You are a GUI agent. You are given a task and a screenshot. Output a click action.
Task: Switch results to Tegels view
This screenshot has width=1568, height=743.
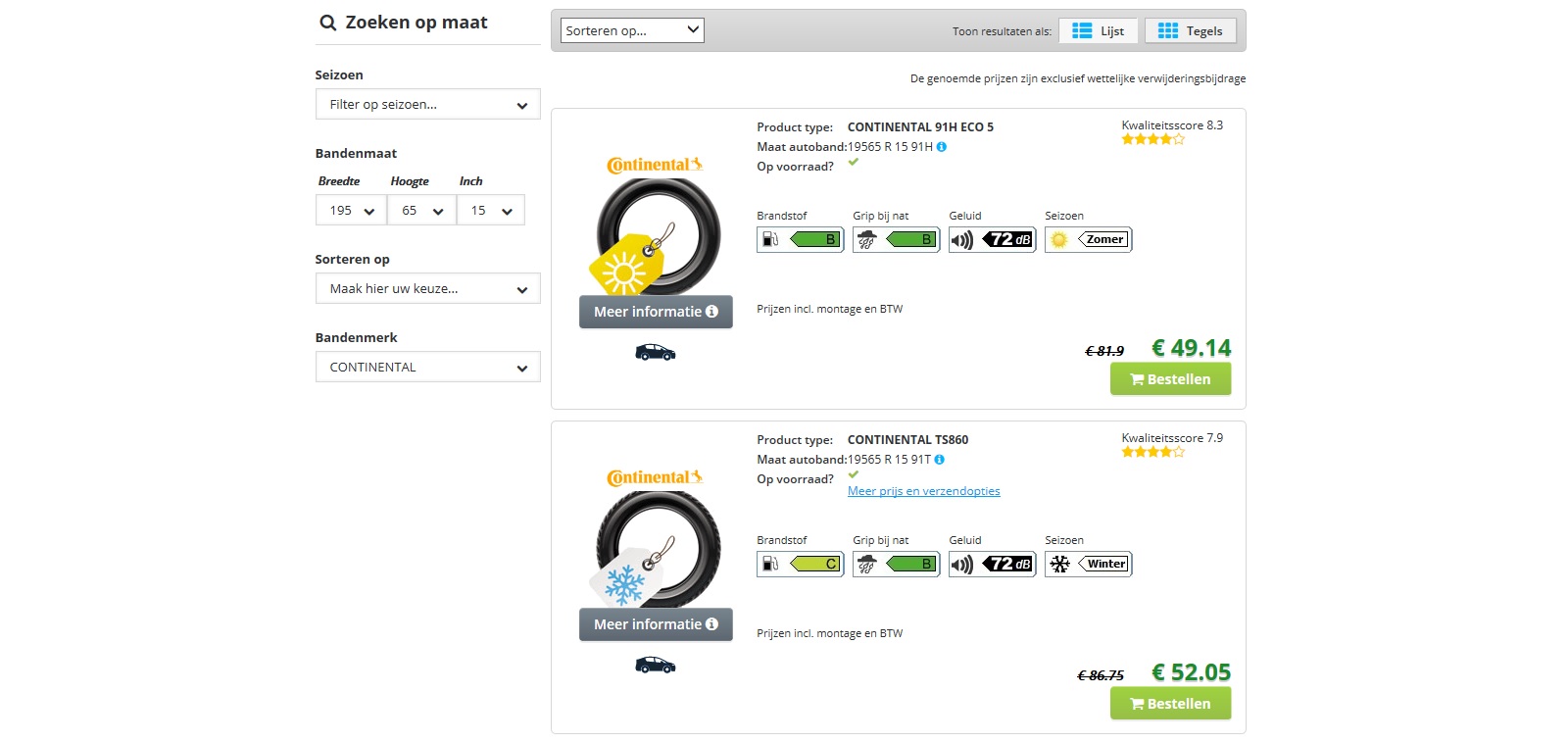pyautogui.click(x=1191, y=31)
